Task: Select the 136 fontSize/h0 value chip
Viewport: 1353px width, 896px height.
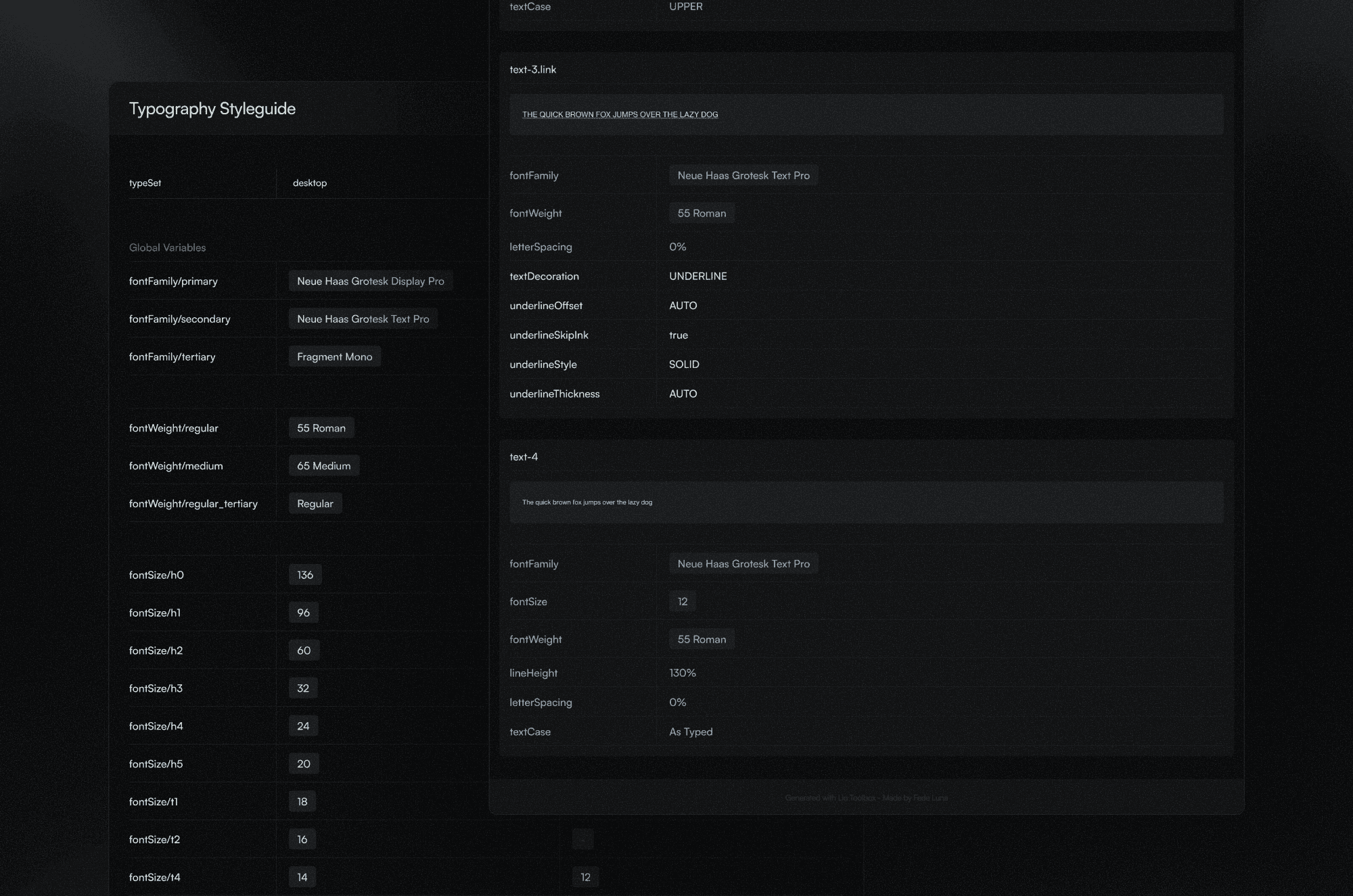Action: (305, 574)
